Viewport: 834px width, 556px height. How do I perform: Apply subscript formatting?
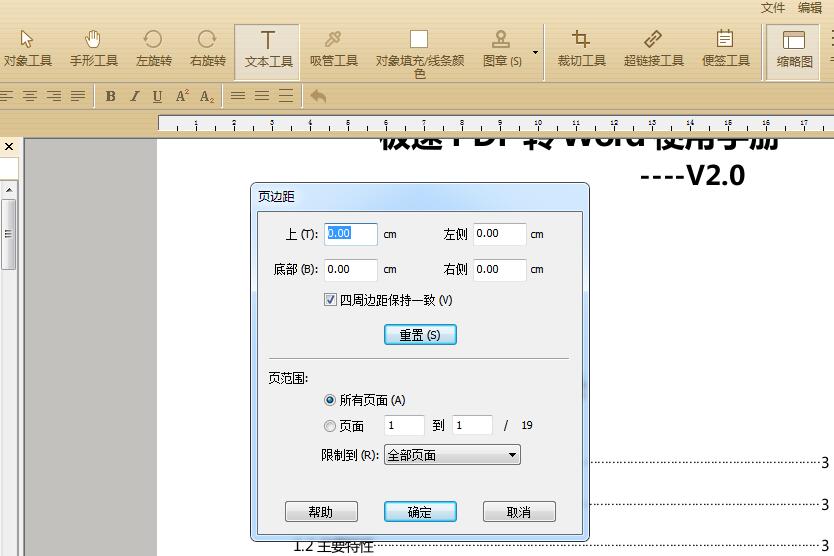[207, 96]
